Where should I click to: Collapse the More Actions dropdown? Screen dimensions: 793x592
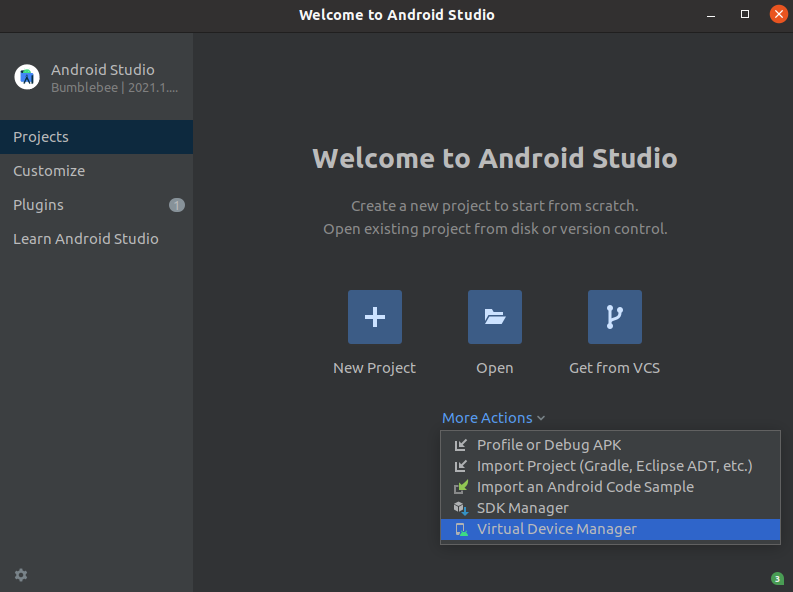(494, 418)
